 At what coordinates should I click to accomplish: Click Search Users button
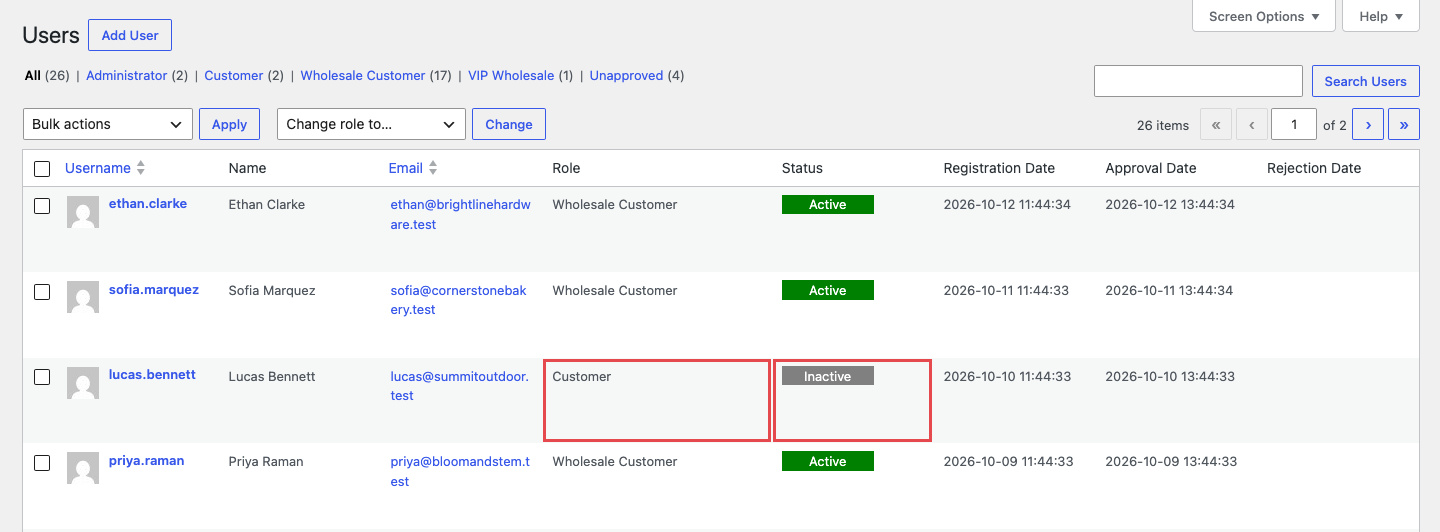click(1365, 81)
